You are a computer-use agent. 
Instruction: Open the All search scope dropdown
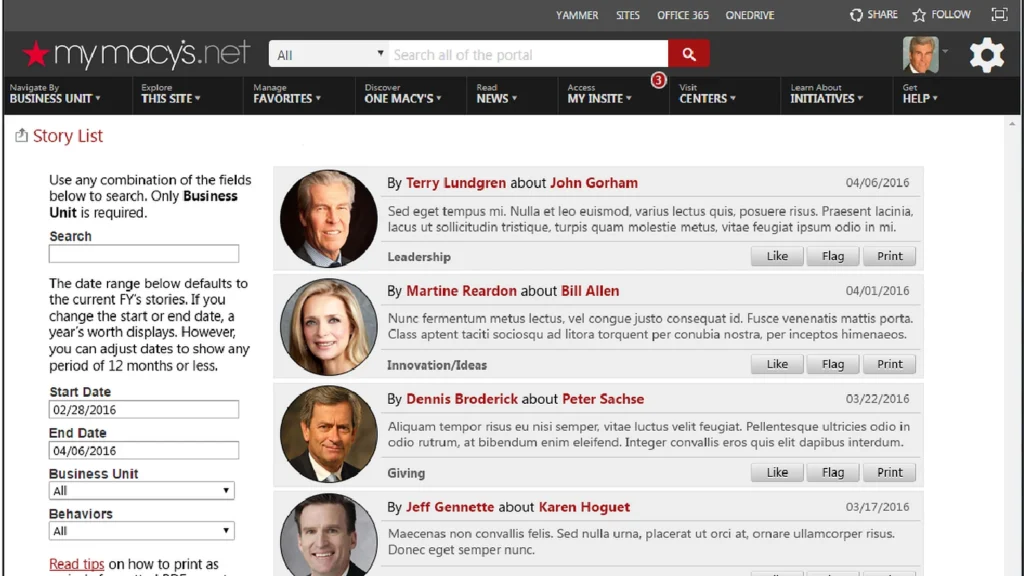(x=329, y=54)
